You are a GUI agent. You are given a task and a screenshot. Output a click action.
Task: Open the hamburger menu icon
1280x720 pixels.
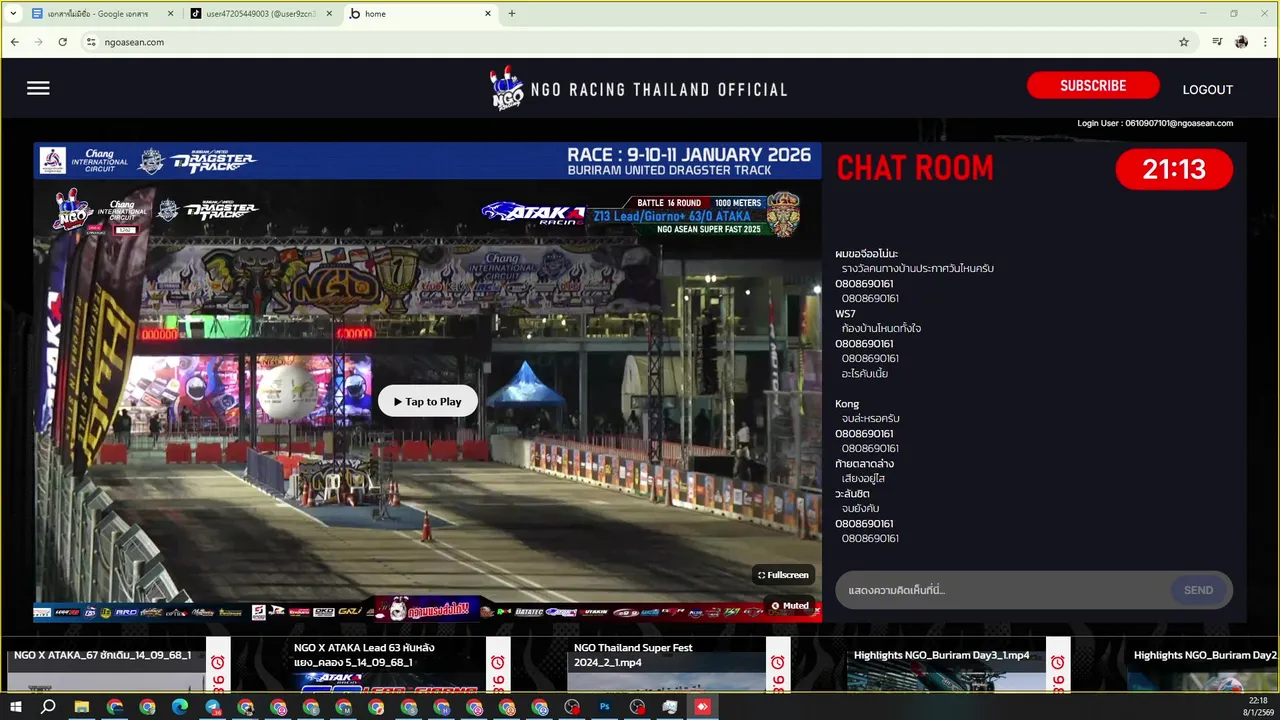tap(38, 88)
